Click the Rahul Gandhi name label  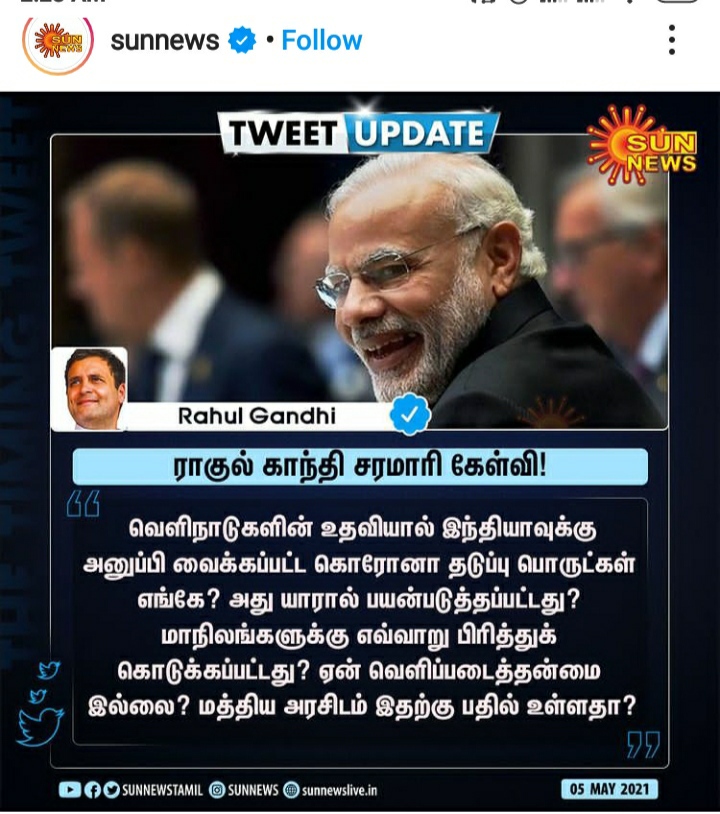pyautogui.click(x=256, y=416)
